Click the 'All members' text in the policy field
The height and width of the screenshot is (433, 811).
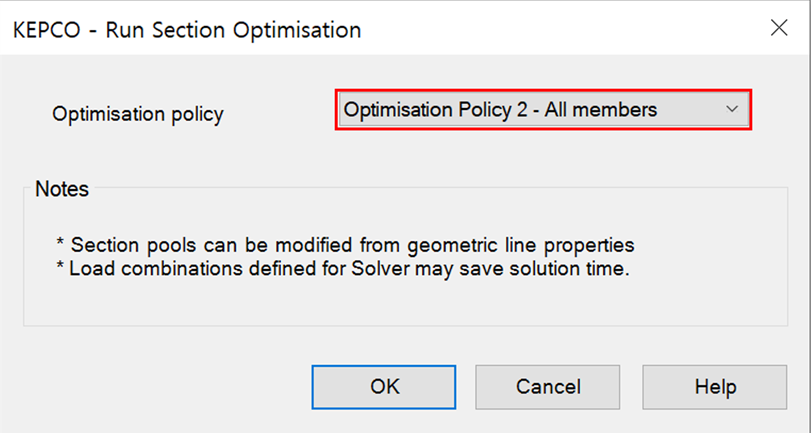coord(605,110)
